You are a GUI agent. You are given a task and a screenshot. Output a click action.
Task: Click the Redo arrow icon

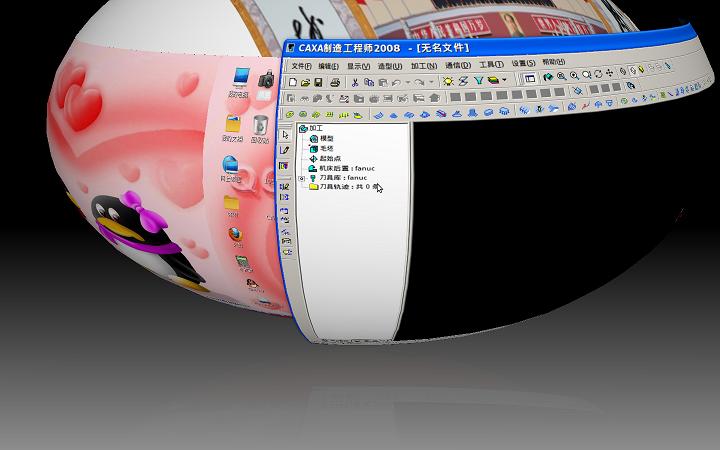tap(419, 82)
